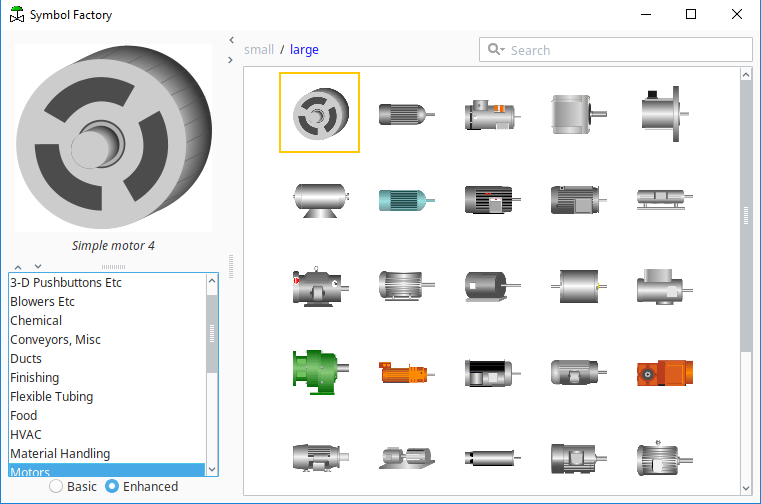Click the symbol grid scroll-up arrow
Screen dimensions: 761x504
point(746,74)
